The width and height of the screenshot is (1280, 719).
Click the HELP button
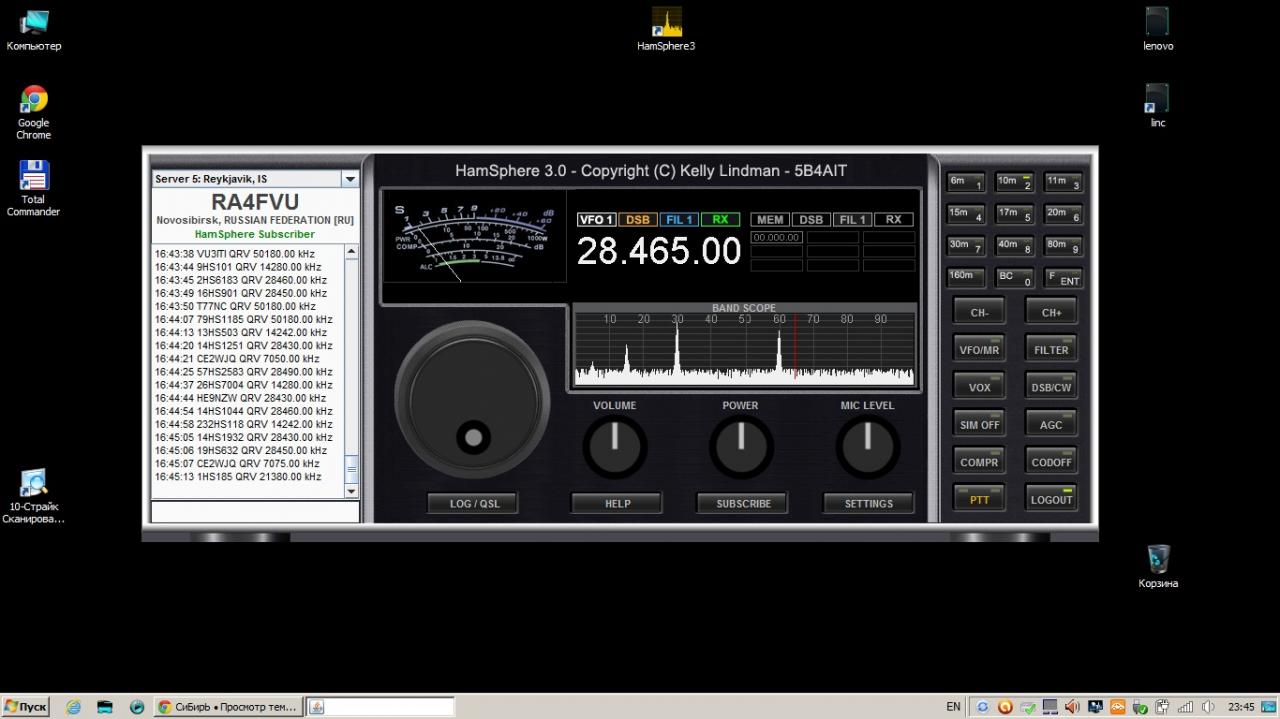(x=617, y=503)
